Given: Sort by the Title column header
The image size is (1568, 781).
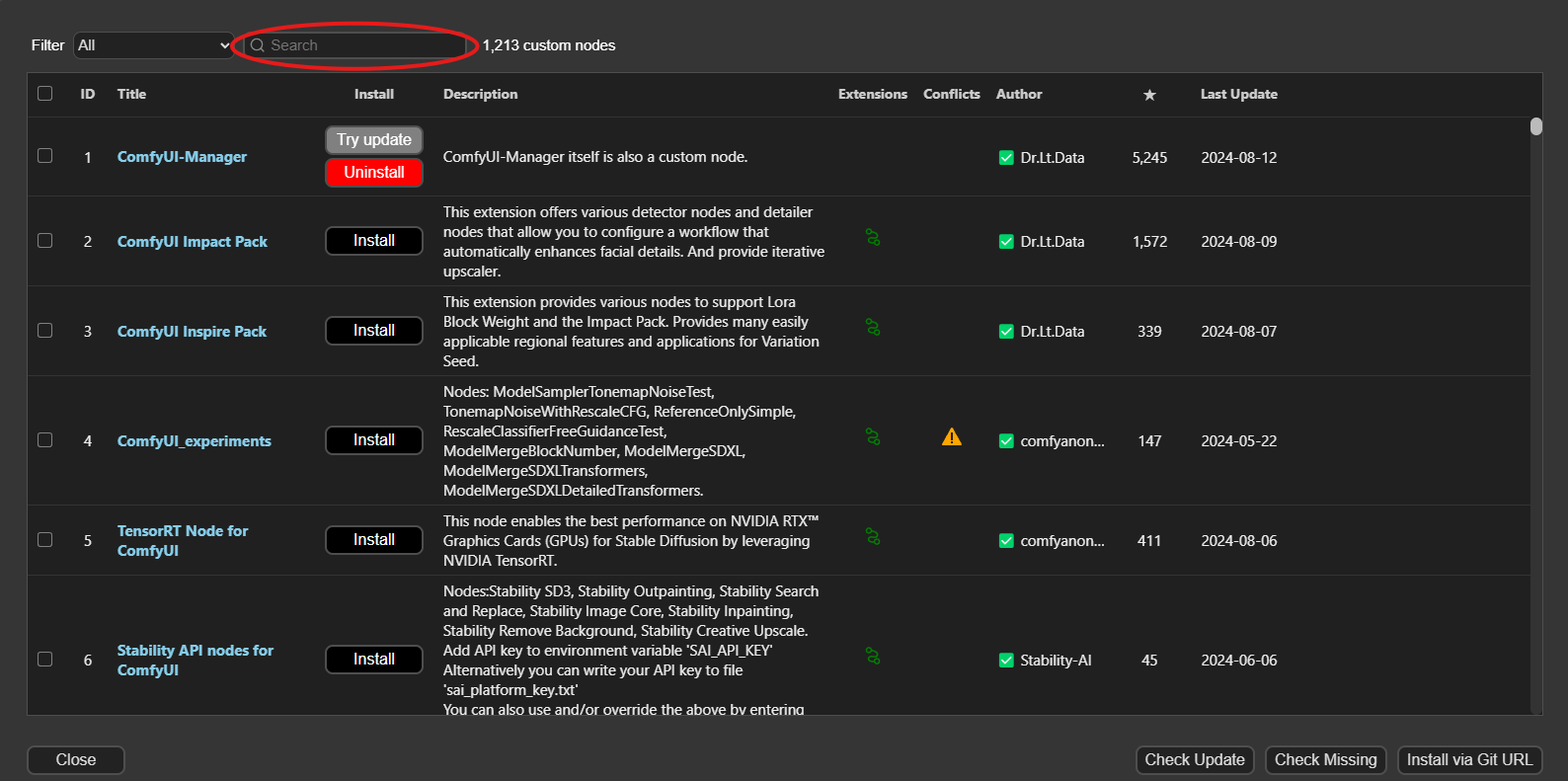Looking at the screenshot, I should [131, 94].
